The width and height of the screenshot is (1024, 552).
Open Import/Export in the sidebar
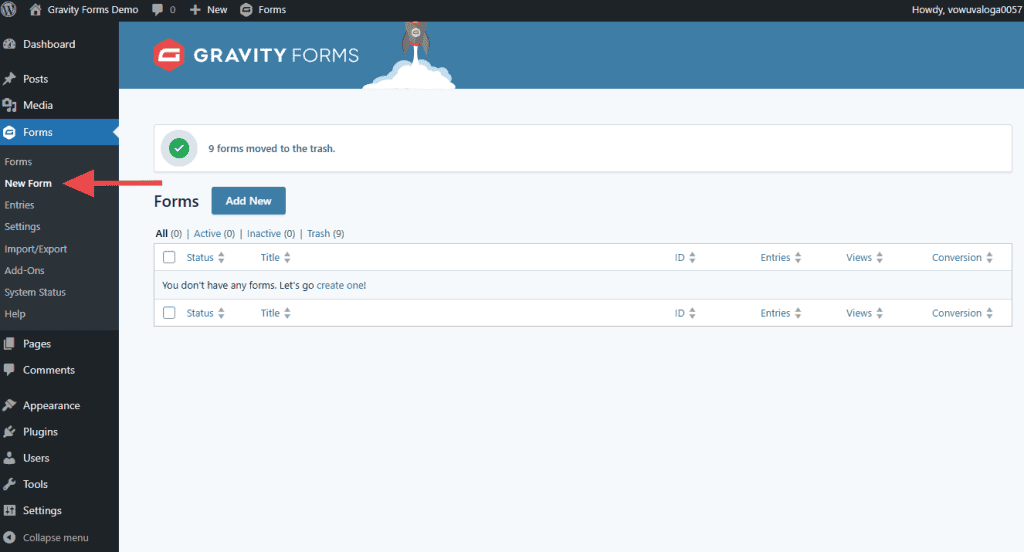[x=36, y=249]
